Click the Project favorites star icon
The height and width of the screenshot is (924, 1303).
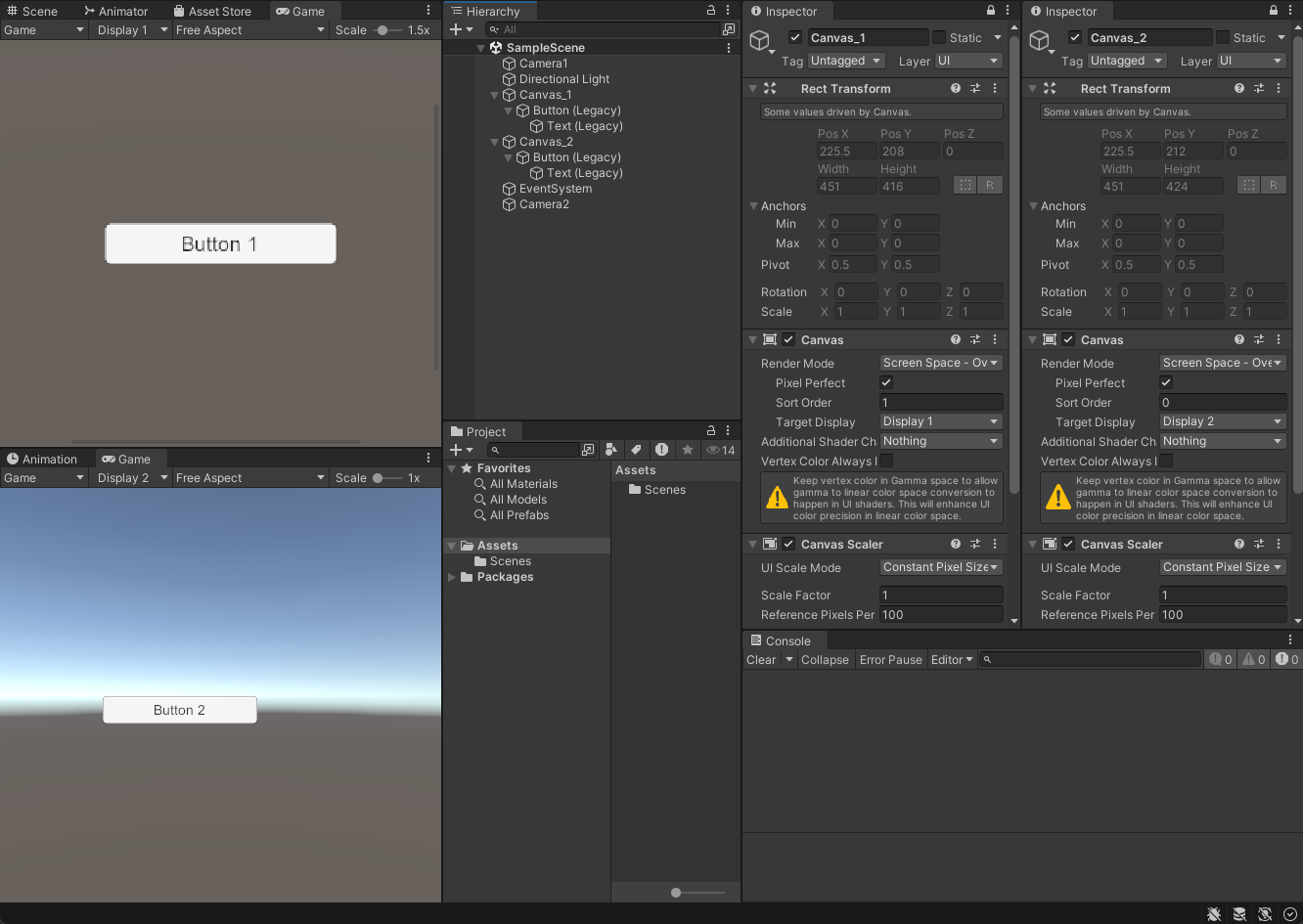(x=688, y=450)
